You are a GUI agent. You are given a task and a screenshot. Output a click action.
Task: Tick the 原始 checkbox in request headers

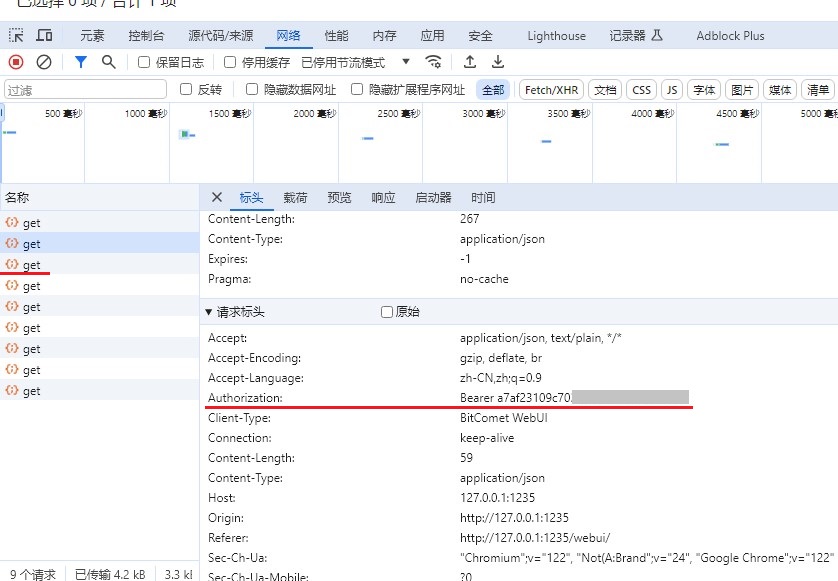pos(387,312)
